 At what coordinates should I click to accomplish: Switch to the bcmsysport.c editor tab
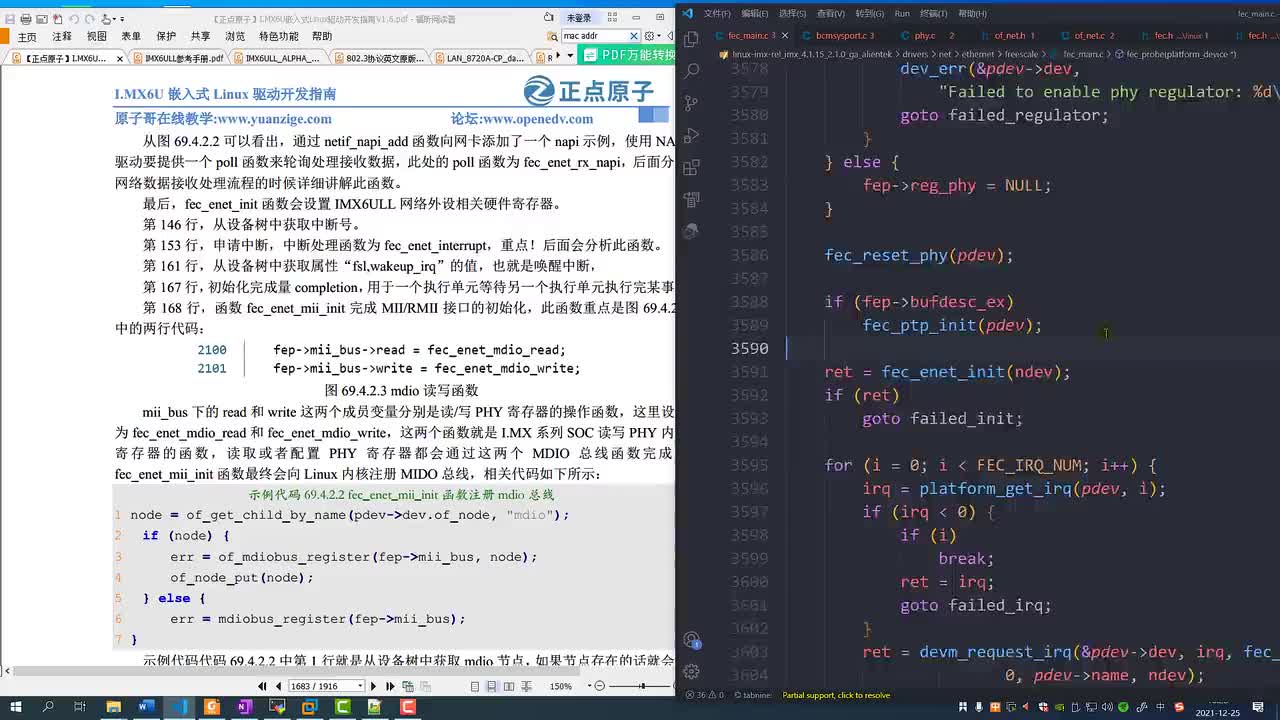[840, 35]
